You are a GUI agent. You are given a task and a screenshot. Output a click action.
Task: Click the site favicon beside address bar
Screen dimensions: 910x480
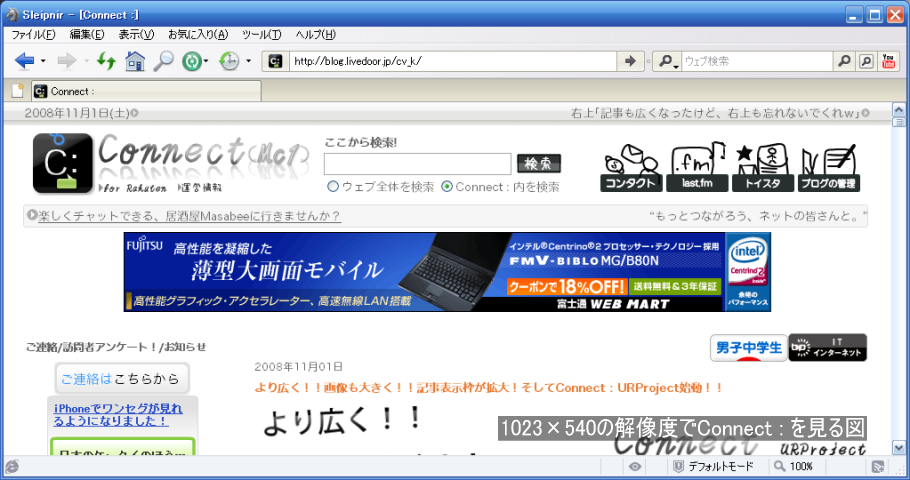pos(275,61)
